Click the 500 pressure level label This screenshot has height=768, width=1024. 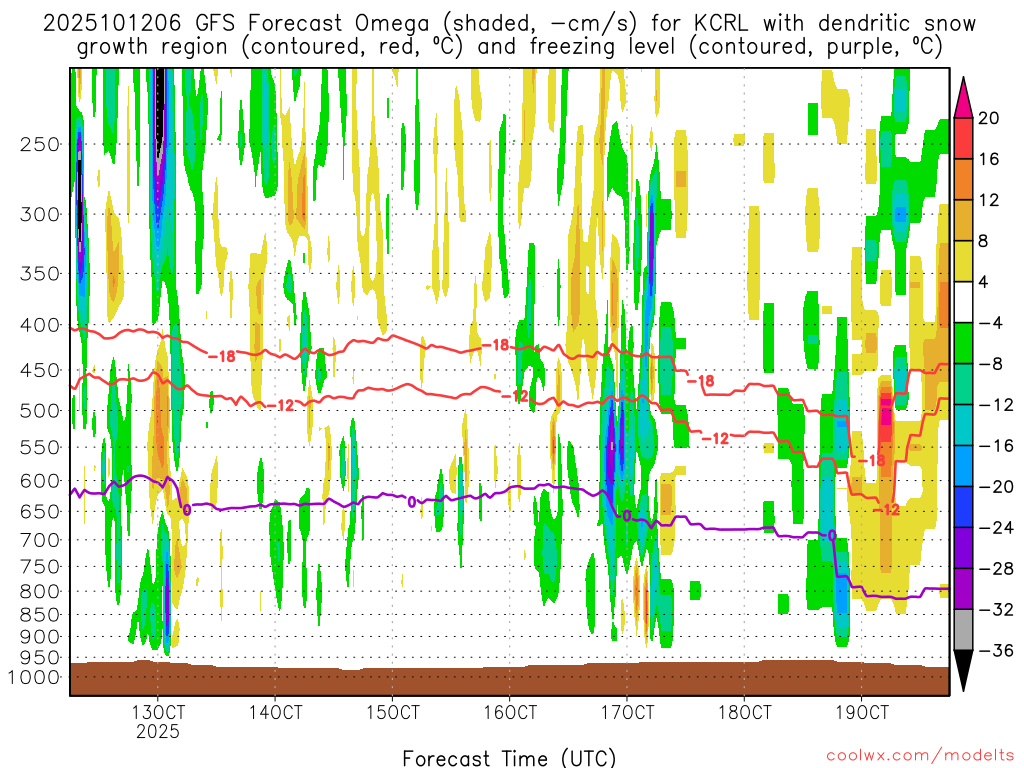[40, 411]
